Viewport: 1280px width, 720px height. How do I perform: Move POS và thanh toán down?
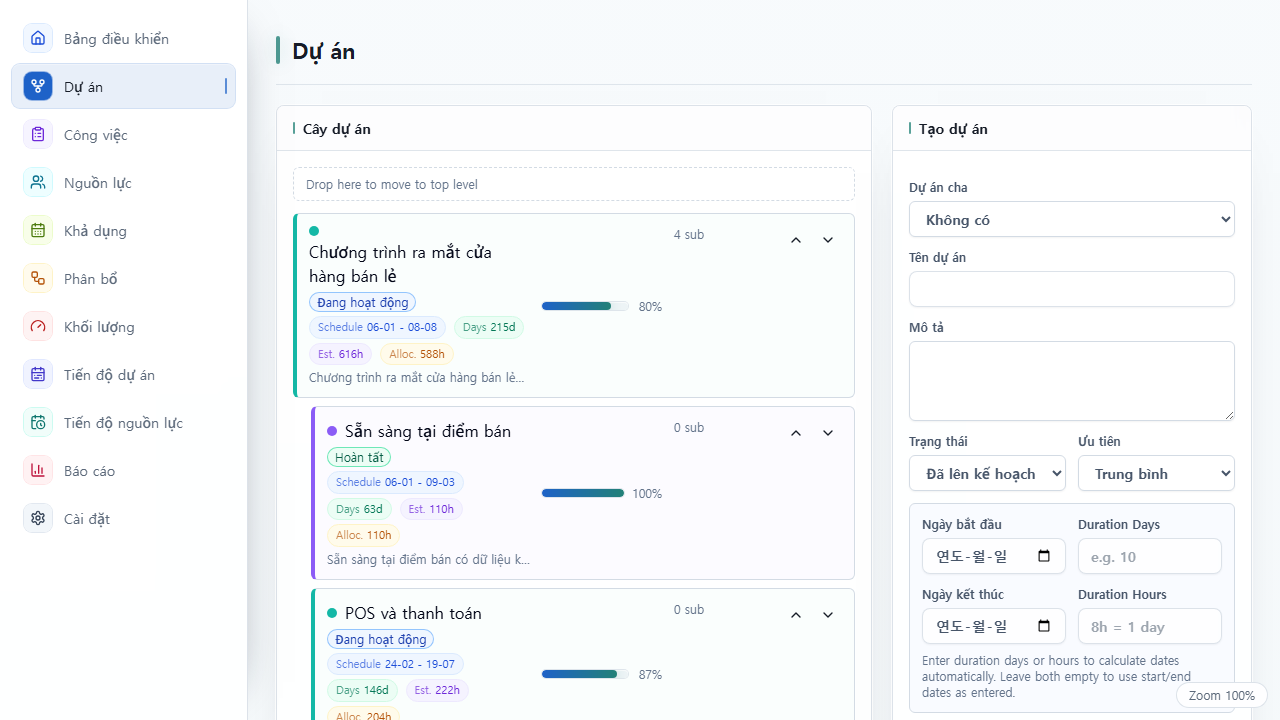(828, 615)
